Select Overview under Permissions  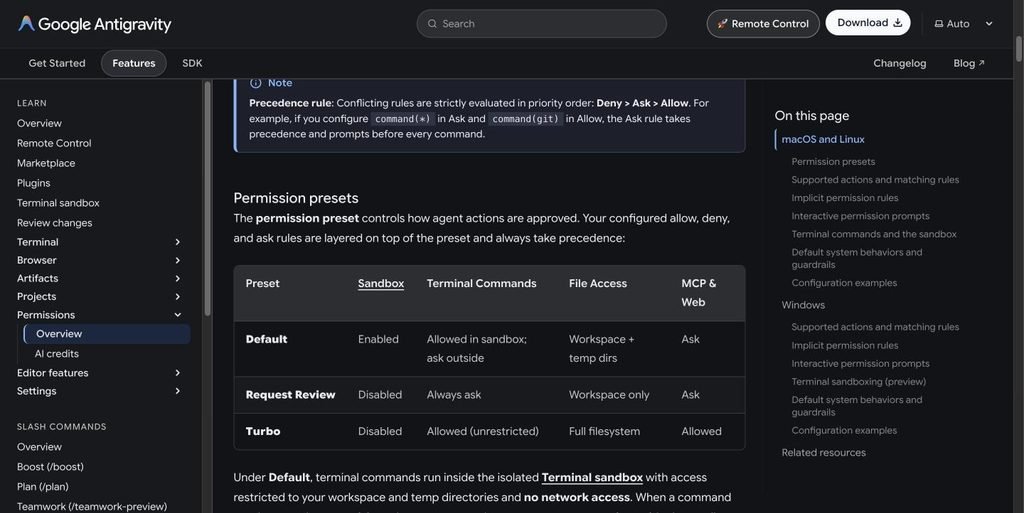(107, 334)
